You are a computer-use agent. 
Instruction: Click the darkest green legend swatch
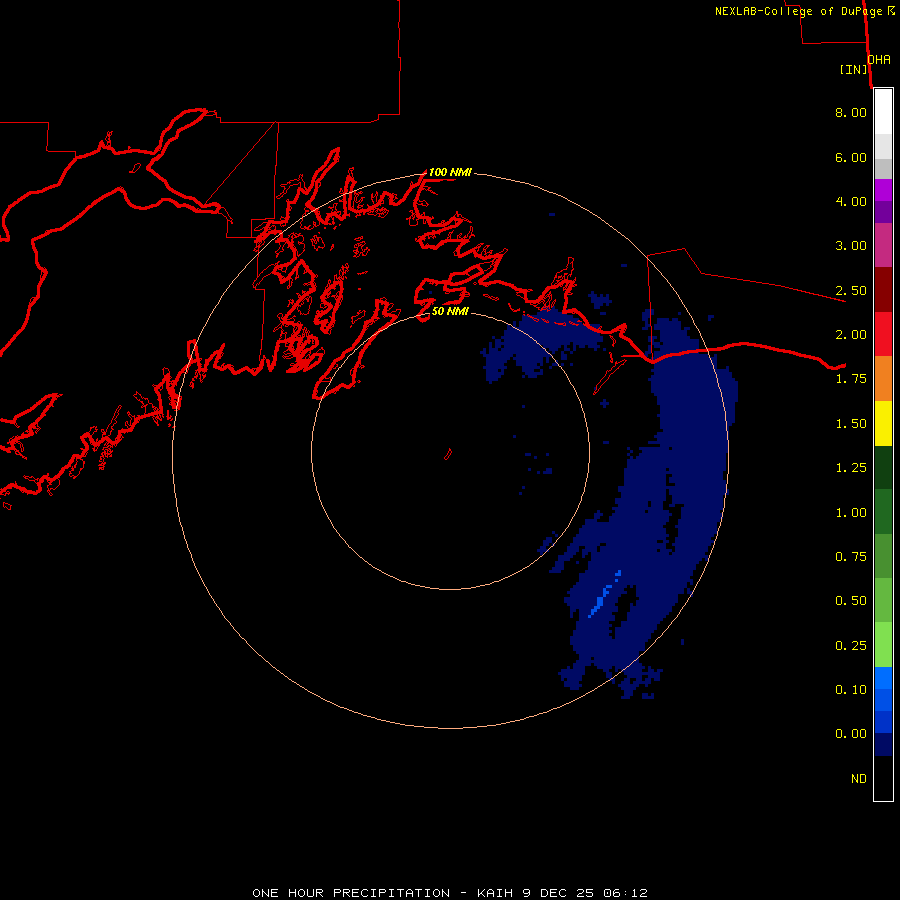(x=883, y=467)
